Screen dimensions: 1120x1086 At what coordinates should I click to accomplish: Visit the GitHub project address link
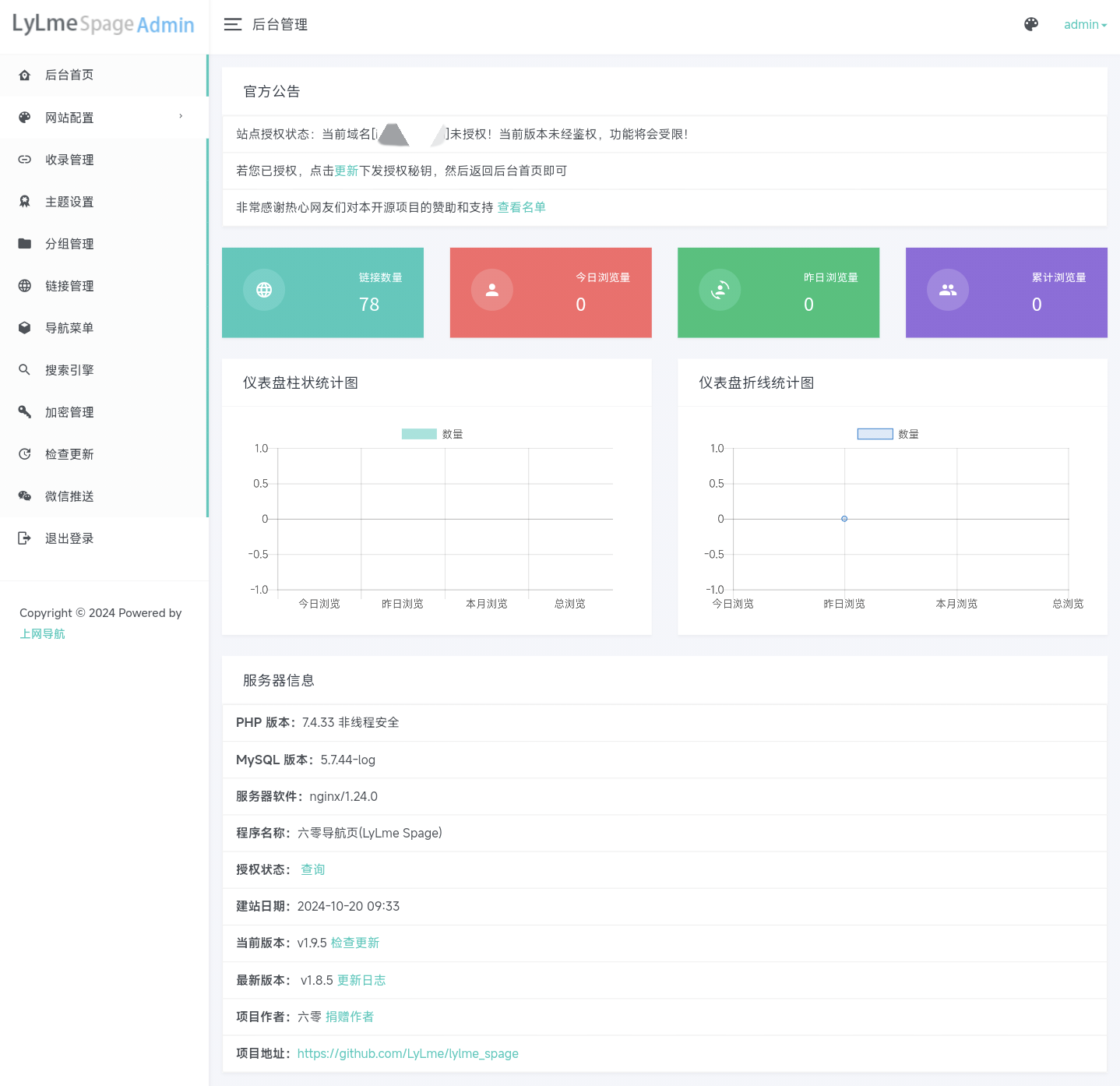pos(407,1053)
